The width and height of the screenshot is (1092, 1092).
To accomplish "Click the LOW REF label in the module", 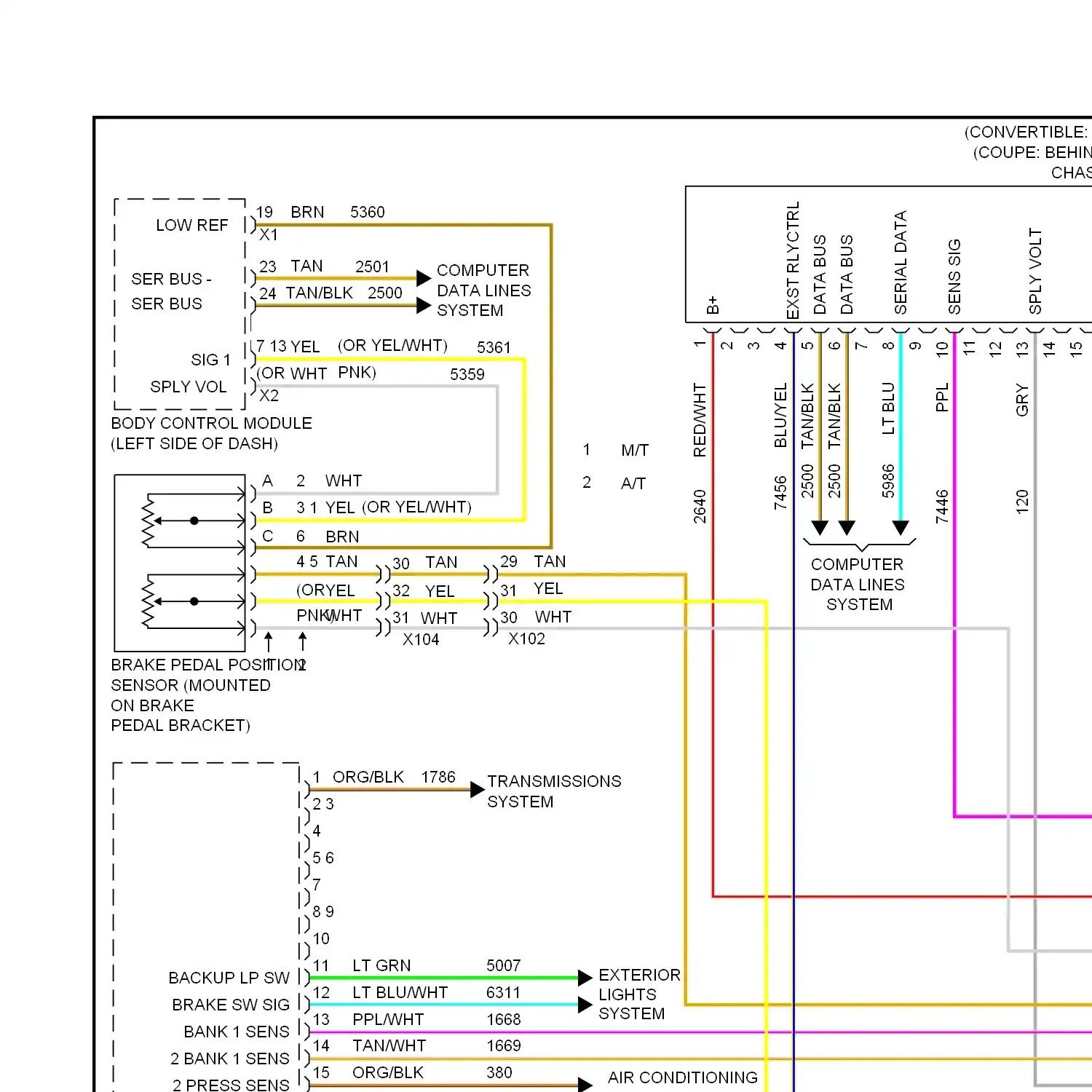I will coord(192,226).
